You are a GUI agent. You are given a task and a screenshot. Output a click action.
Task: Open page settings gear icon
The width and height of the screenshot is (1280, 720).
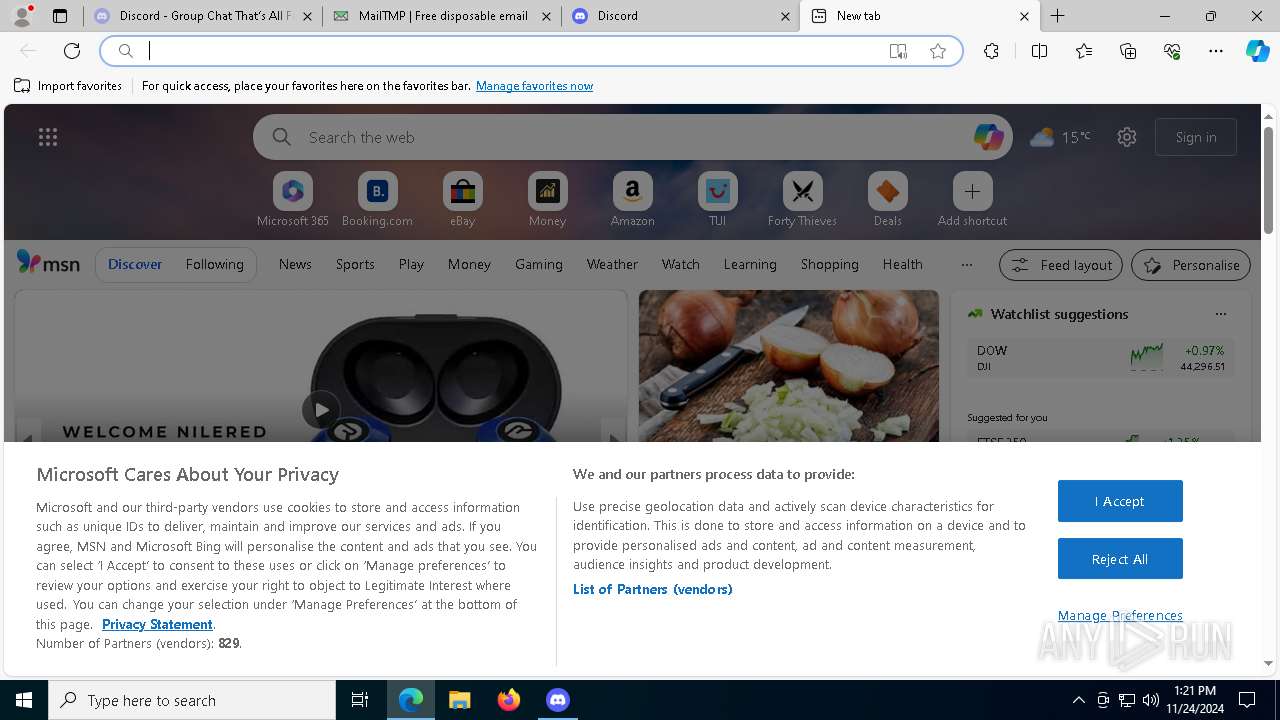pyautogui.click(x=1127, y=137)
